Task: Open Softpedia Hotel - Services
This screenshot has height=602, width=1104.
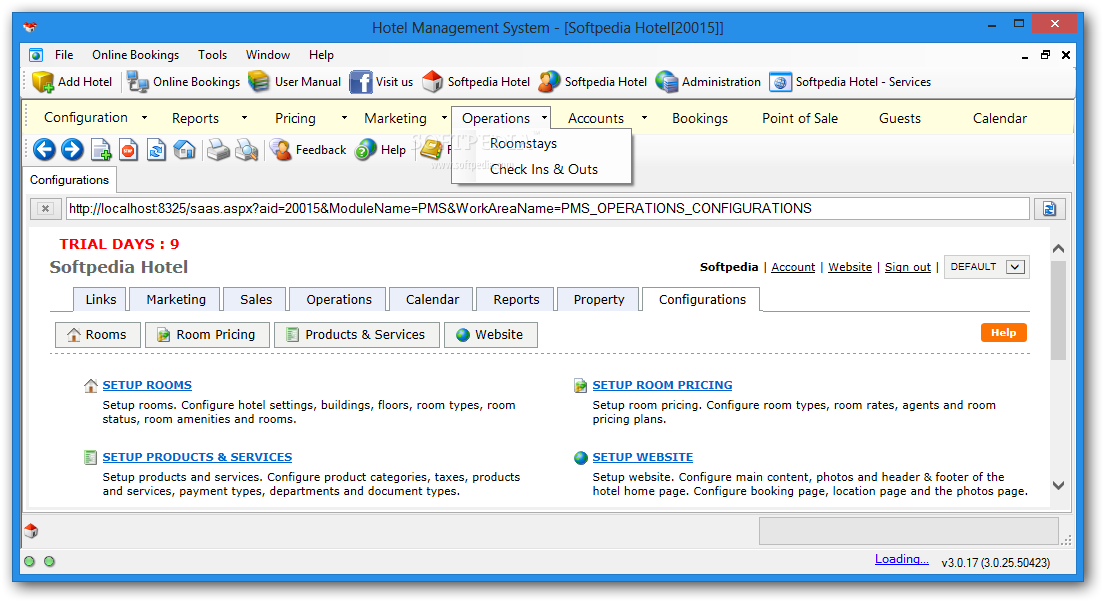Action: coord(851,82)
